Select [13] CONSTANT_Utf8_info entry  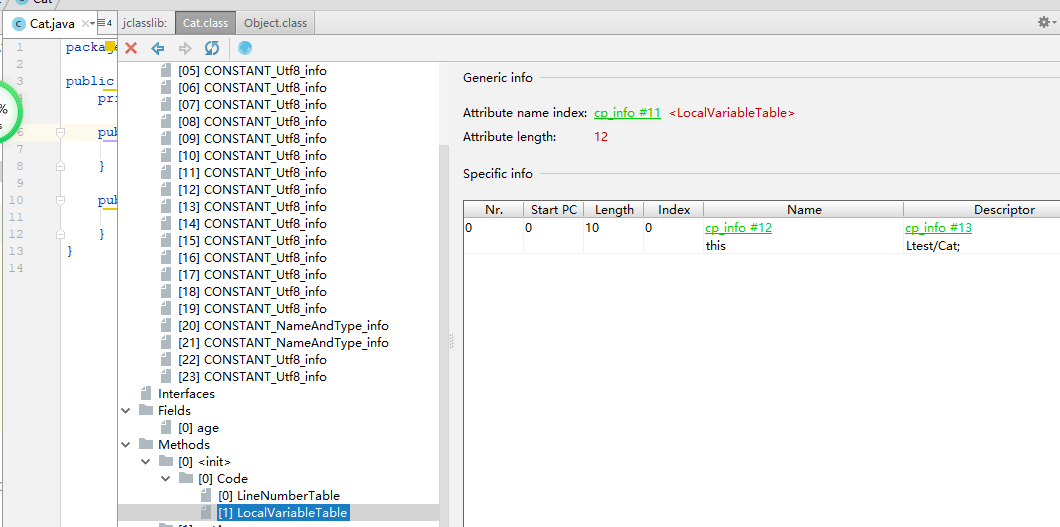(x=252, y=207)
